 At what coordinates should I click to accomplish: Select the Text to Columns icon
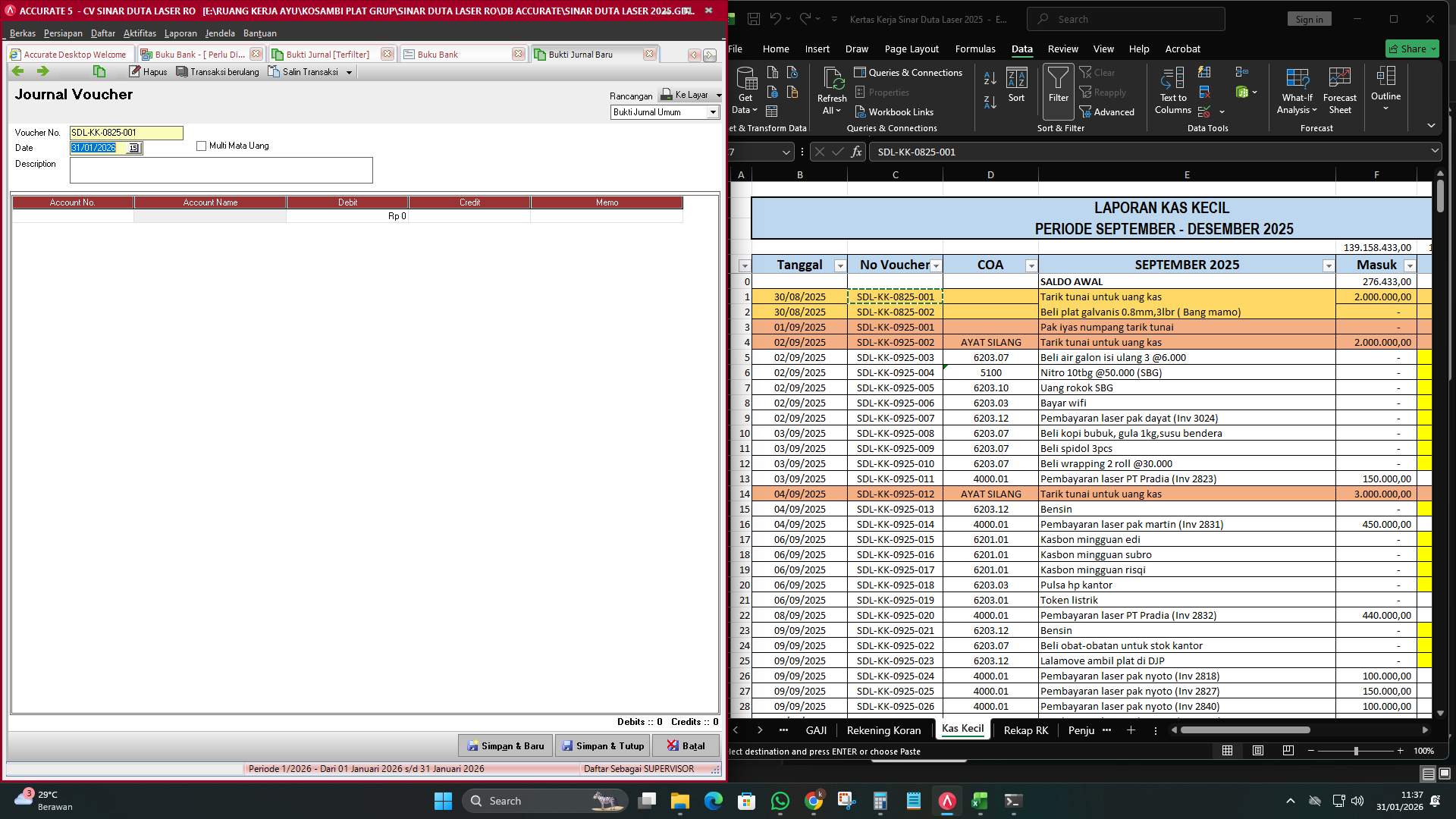(1172, 91)
